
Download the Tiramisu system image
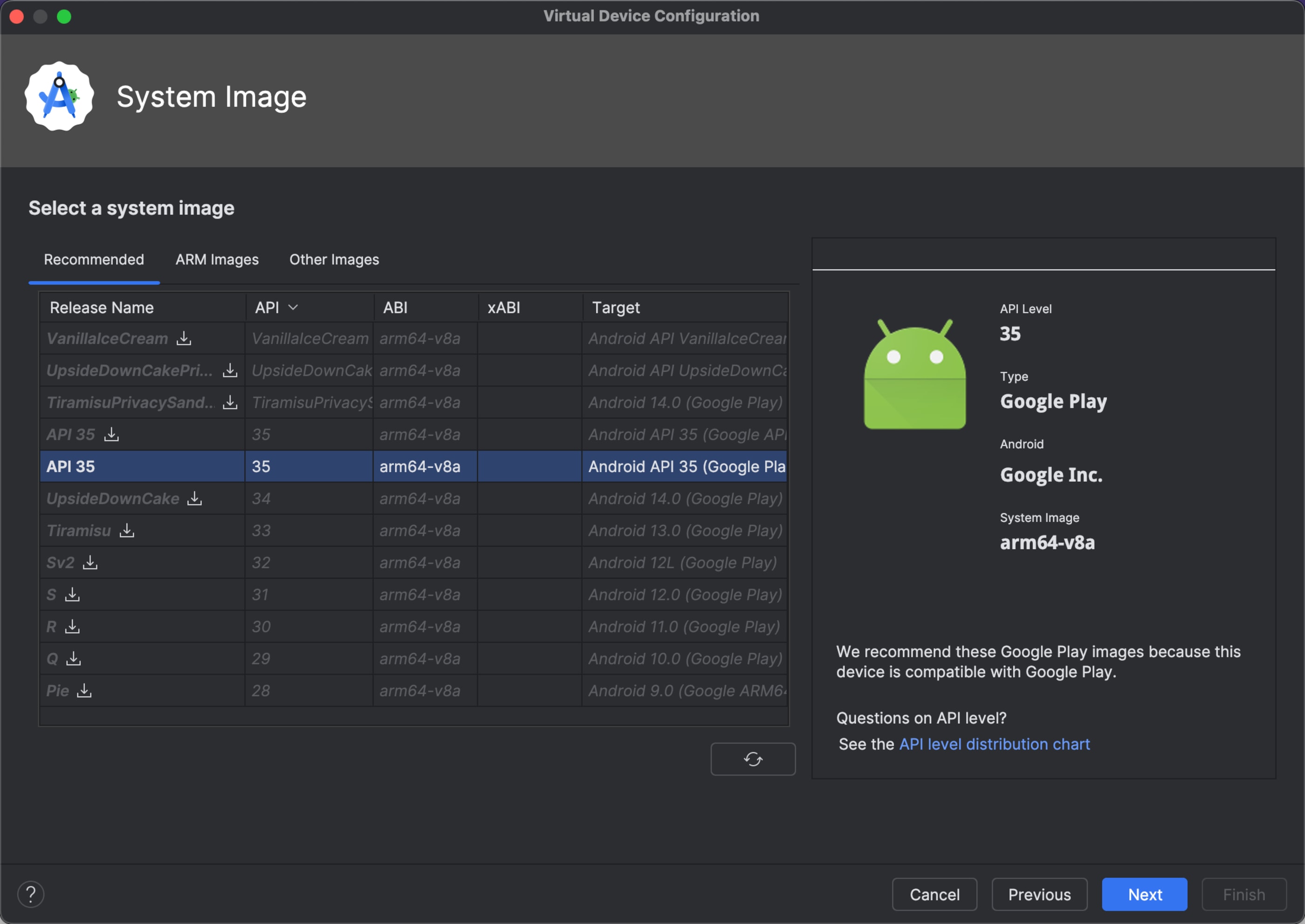pyautogui.click(x=127, y=530)
